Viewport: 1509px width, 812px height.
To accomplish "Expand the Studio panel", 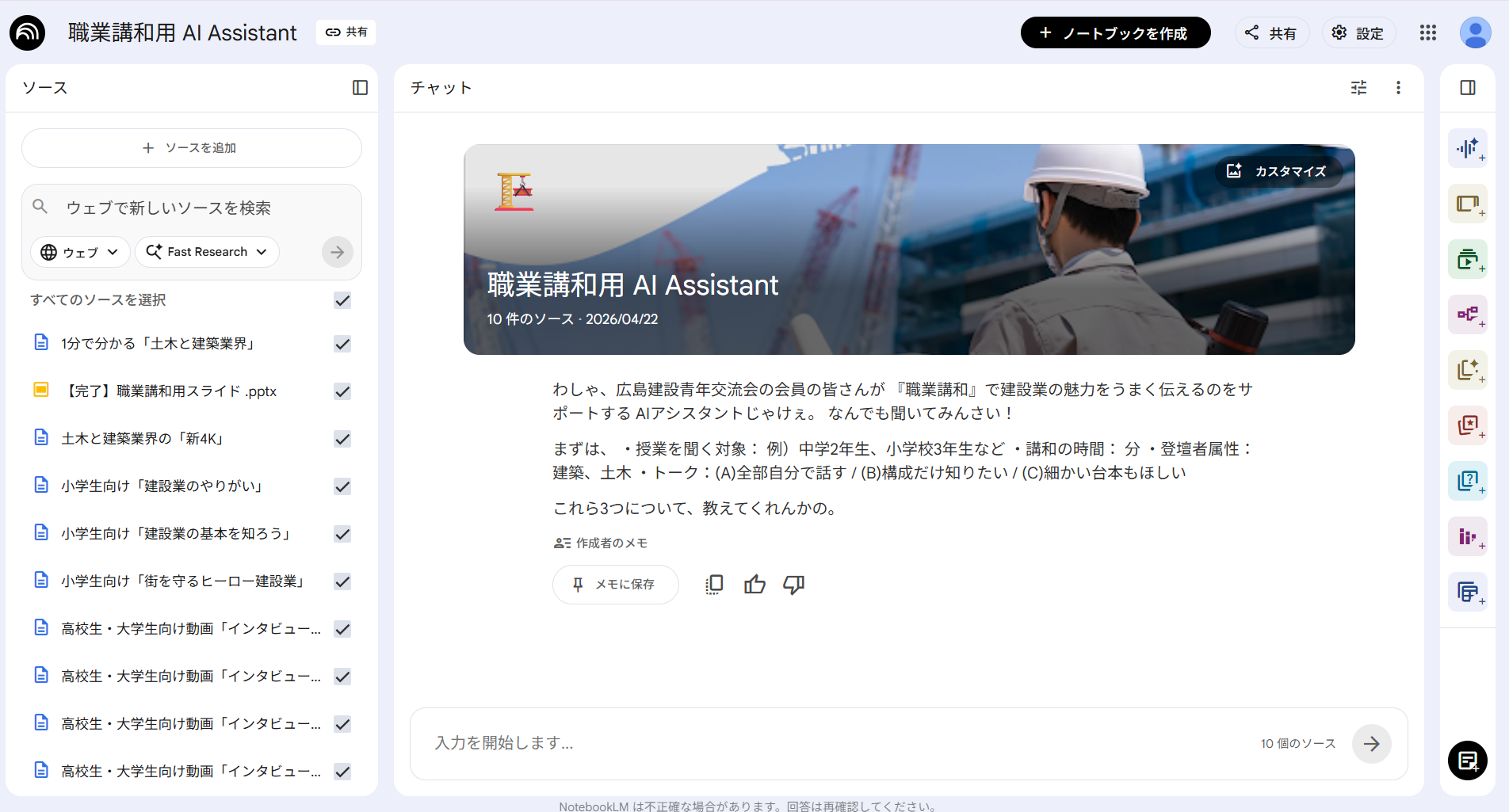I will 1468,88.
